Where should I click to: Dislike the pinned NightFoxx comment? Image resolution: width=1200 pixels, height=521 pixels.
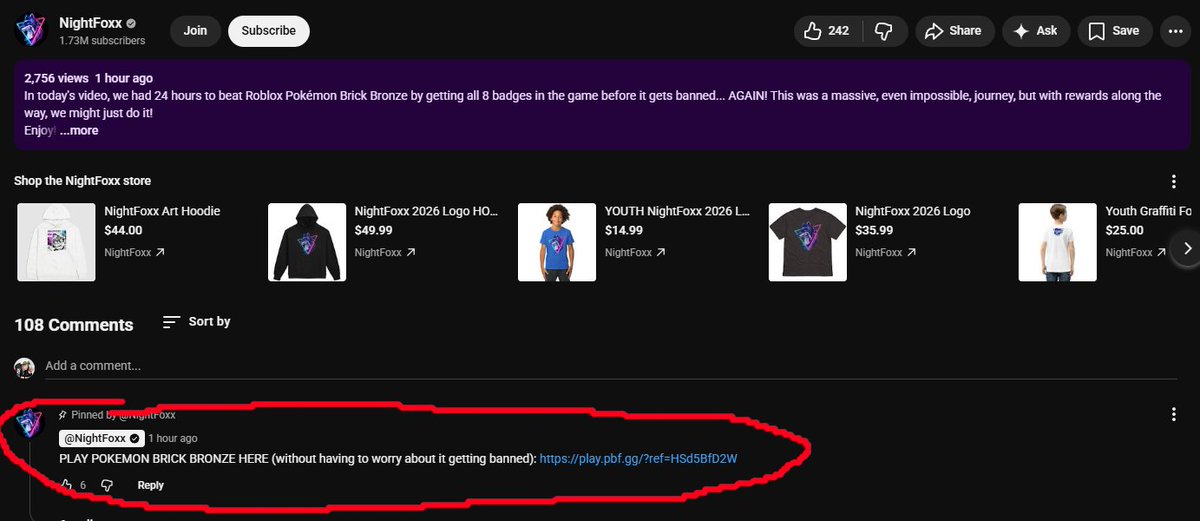(108, 485)
